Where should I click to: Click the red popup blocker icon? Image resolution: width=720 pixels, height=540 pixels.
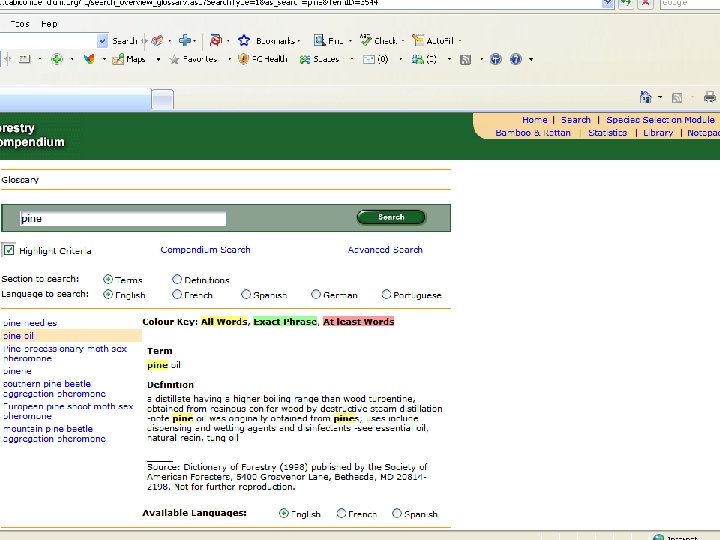coord(215,40)
